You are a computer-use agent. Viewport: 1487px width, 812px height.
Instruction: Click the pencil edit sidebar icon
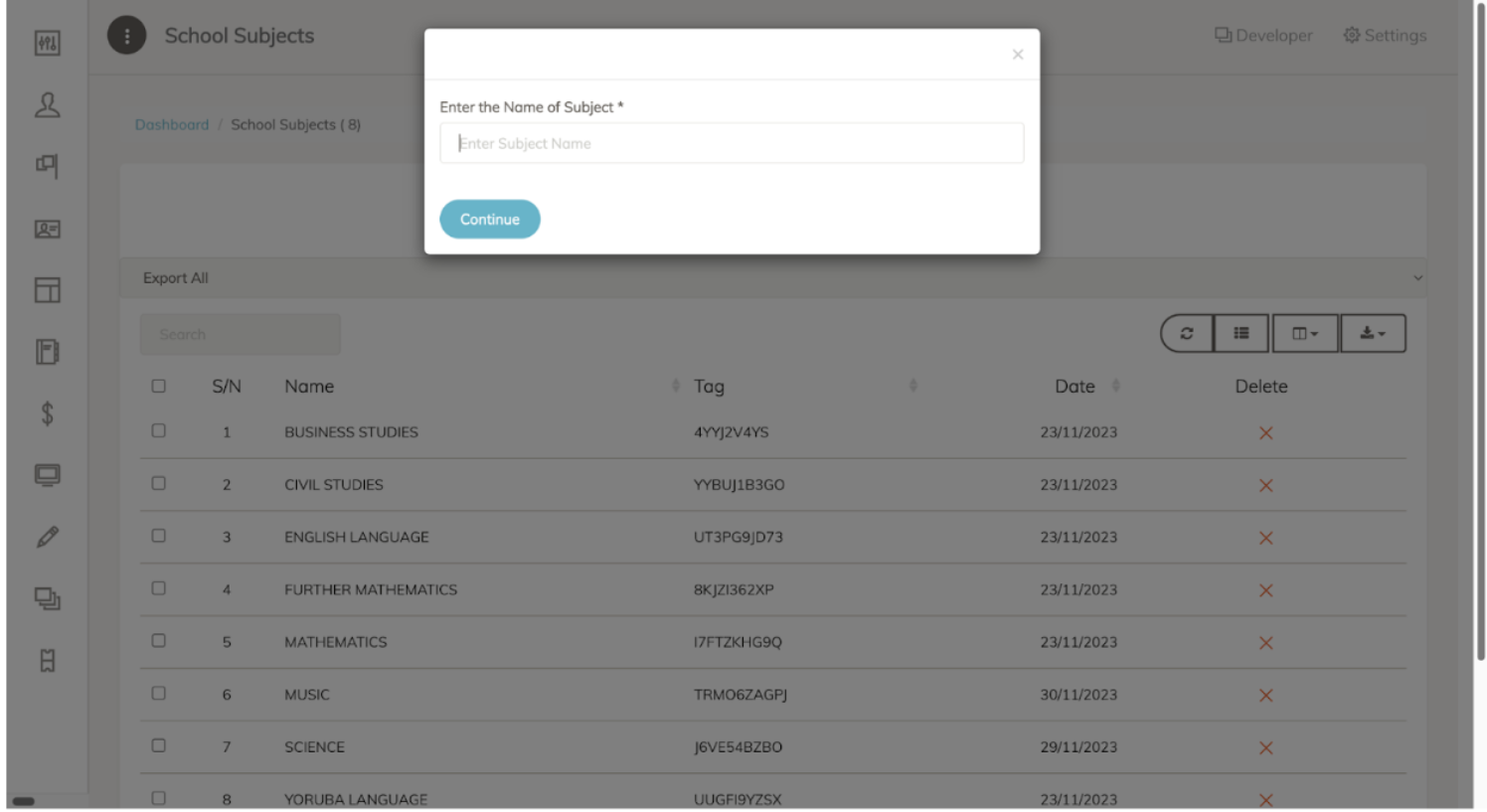47,537
